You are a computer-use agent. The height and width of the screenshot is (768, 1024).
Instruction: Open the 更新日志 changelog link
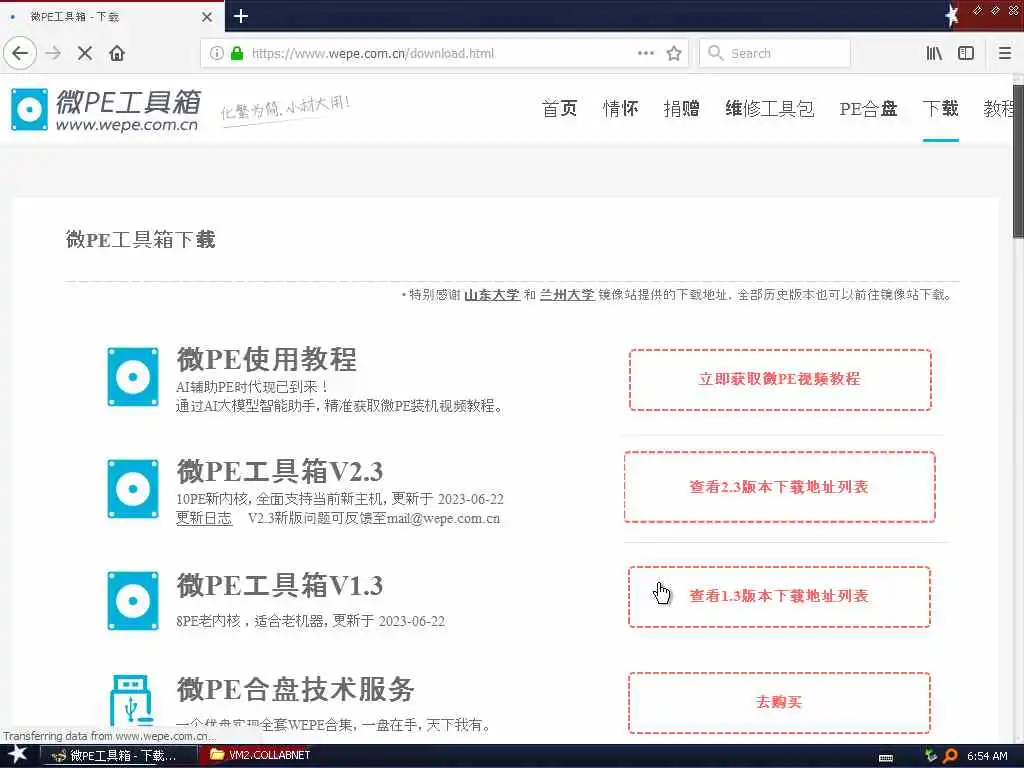coord(204,519)
